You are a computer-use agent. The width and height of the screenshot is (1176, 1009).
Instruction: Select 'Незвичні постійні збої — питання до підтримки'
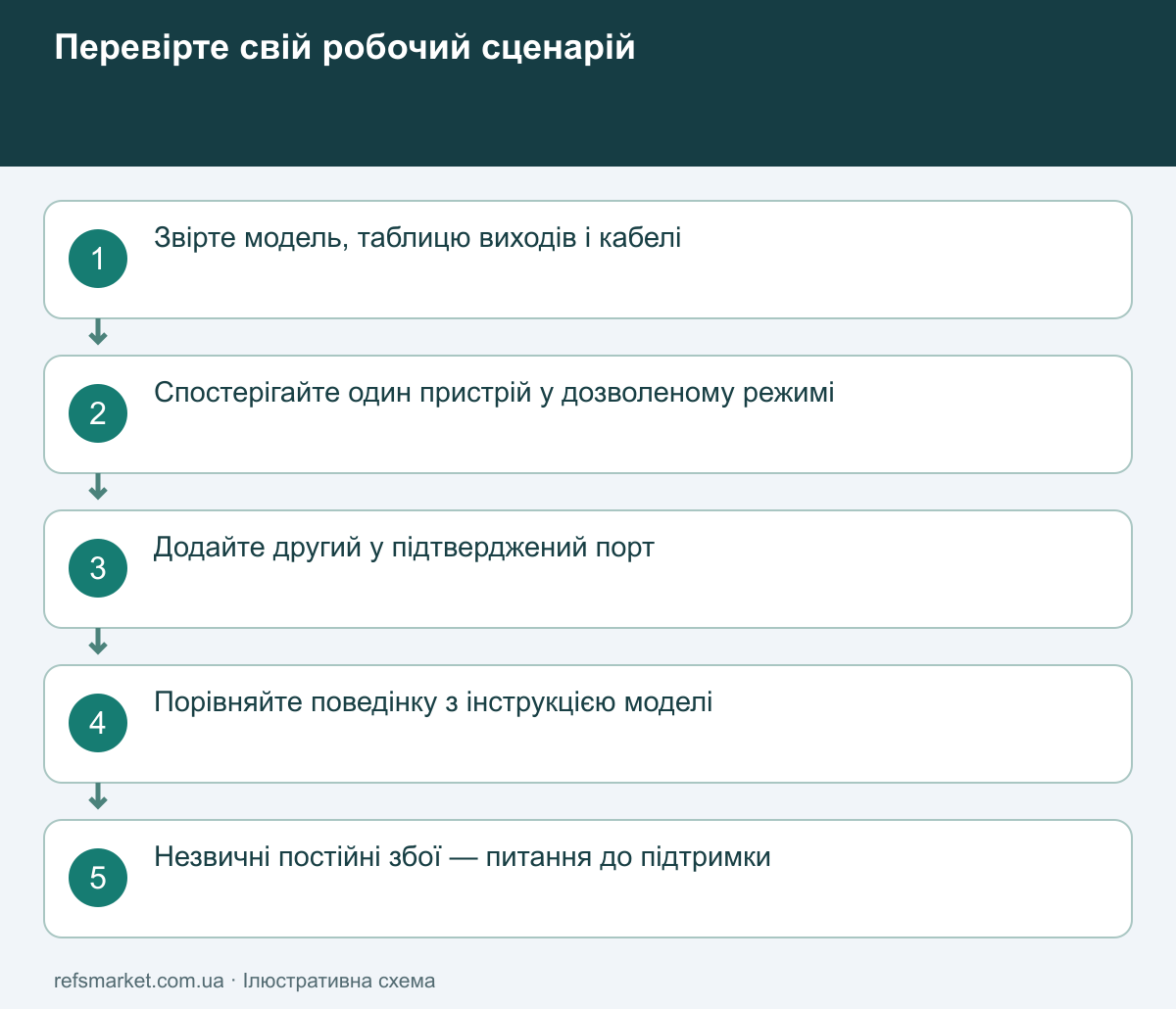click(x=463, y=857)
